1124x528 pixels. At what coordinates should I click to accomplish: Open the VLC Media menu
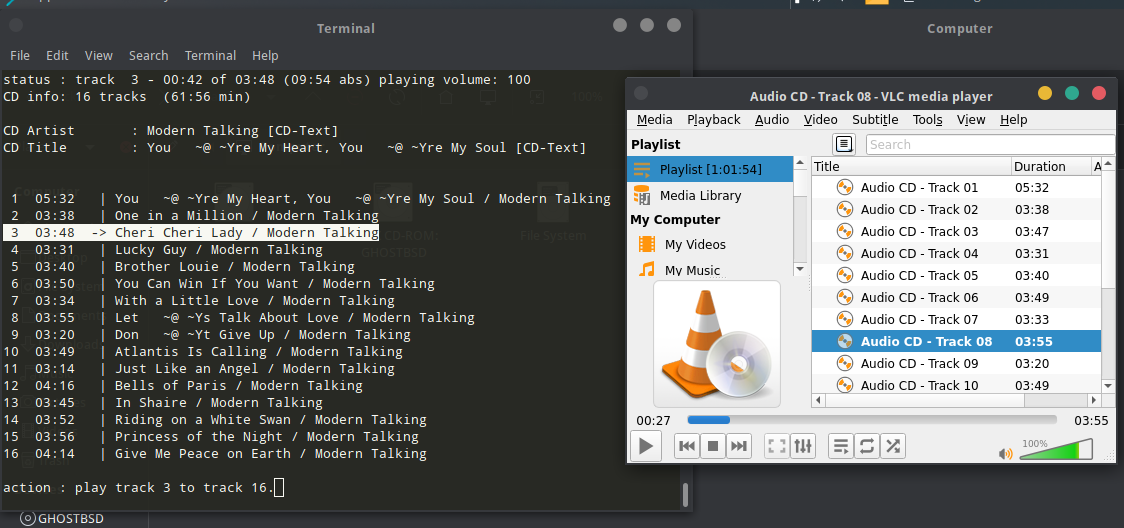click(x=654, y=120)
